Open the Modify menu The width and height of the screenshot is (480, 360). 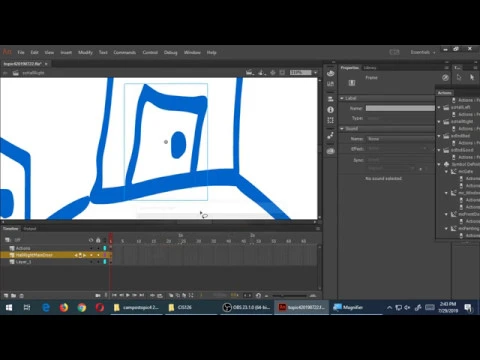click(85, 52)
